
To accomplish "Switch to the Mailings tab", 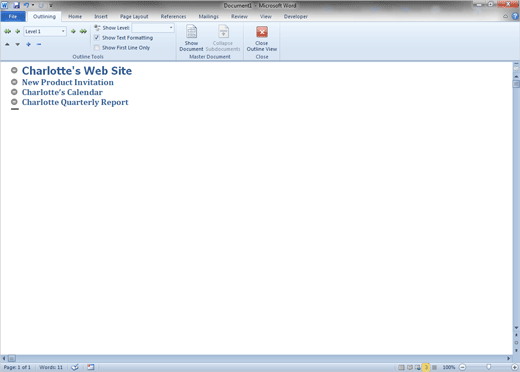I will (209, 16).
